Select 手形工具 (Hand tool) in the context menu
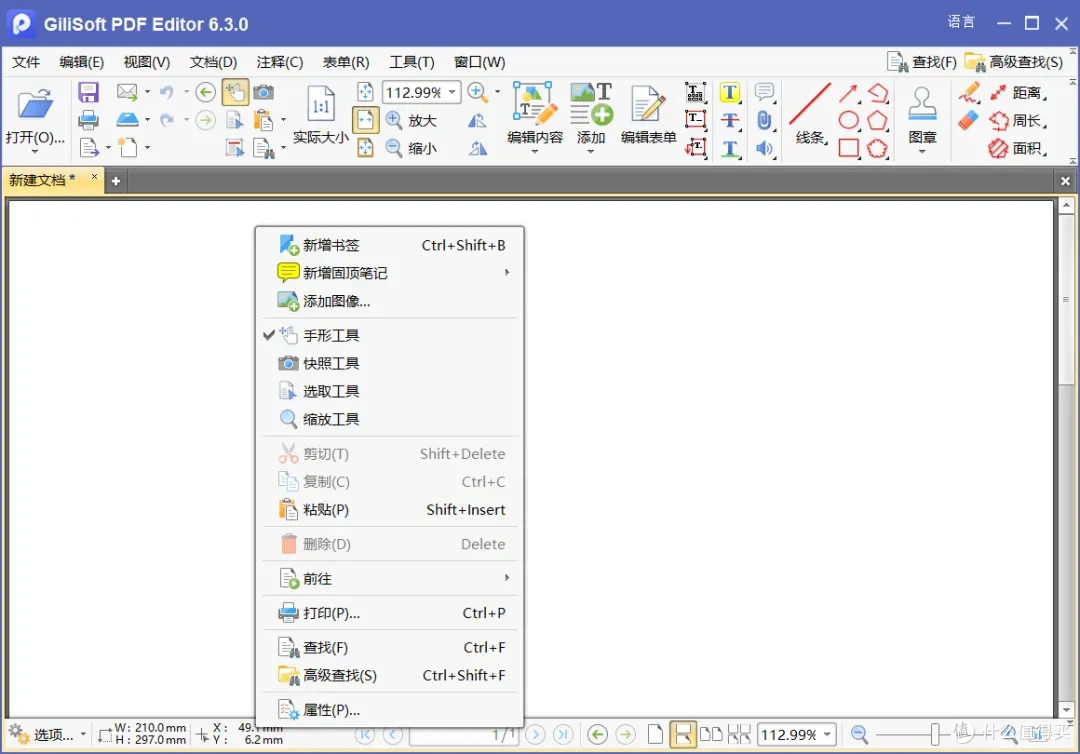The width and height of the screenshot is (1080, 754). [331, 334]
